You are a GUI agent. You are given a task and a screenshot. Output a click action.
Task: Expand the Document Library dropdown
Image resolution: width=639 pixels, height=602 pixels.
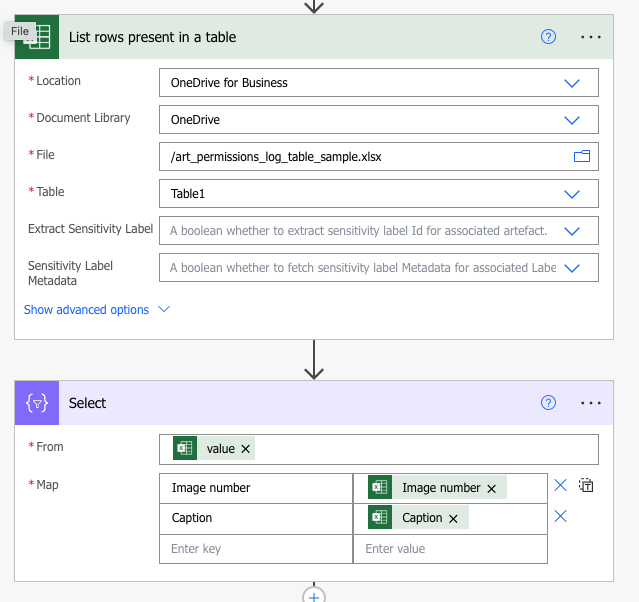coord(572,120)
